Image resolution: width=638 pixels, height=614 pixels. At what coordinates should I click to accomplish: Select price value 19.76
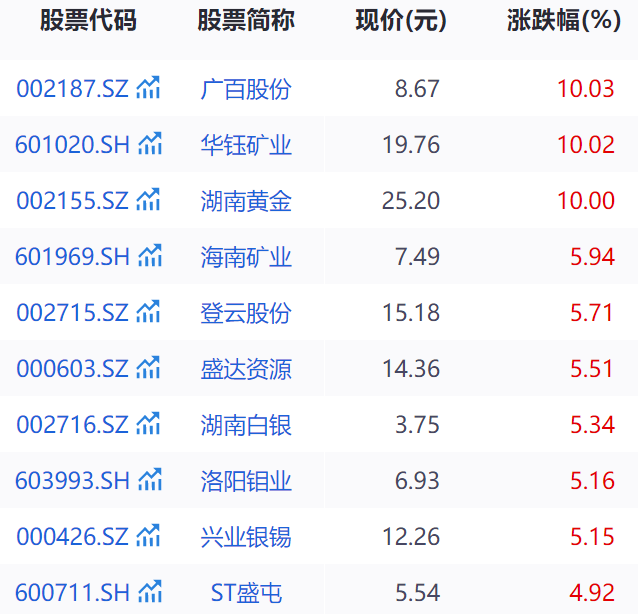(x=411, y=144)
